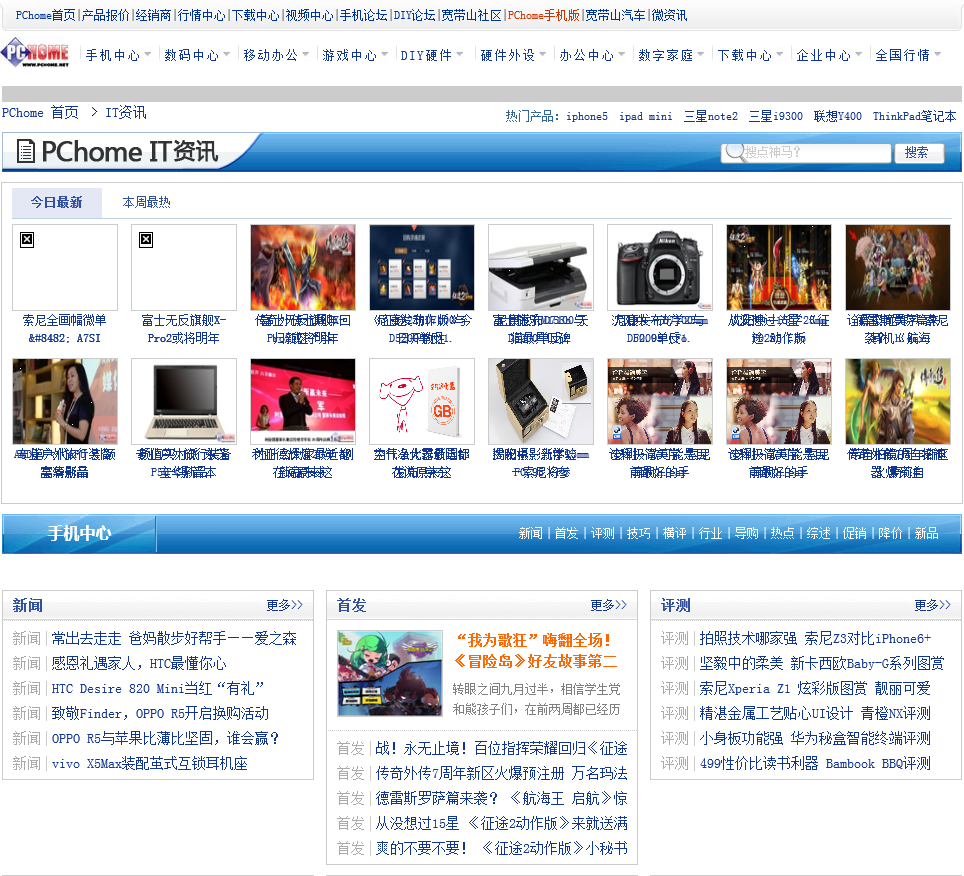
Task: Open hot product link 联想Y400
Action: (x=837, y=116)
